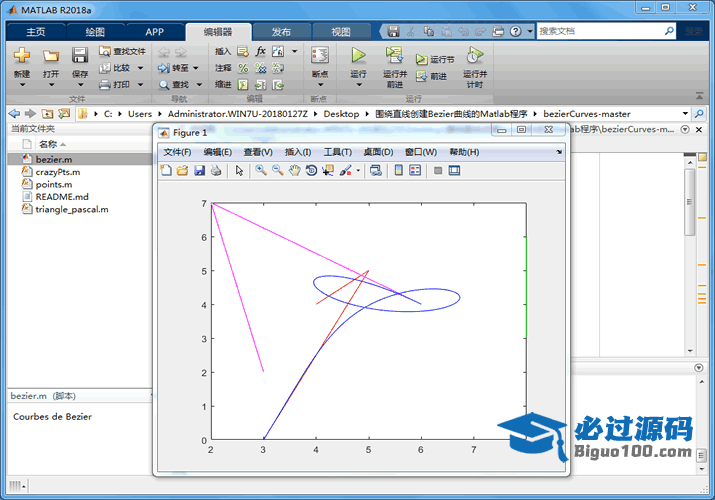Click Insert Legend icon in Figure 1

pyautogui.click(x=415, y=170)
